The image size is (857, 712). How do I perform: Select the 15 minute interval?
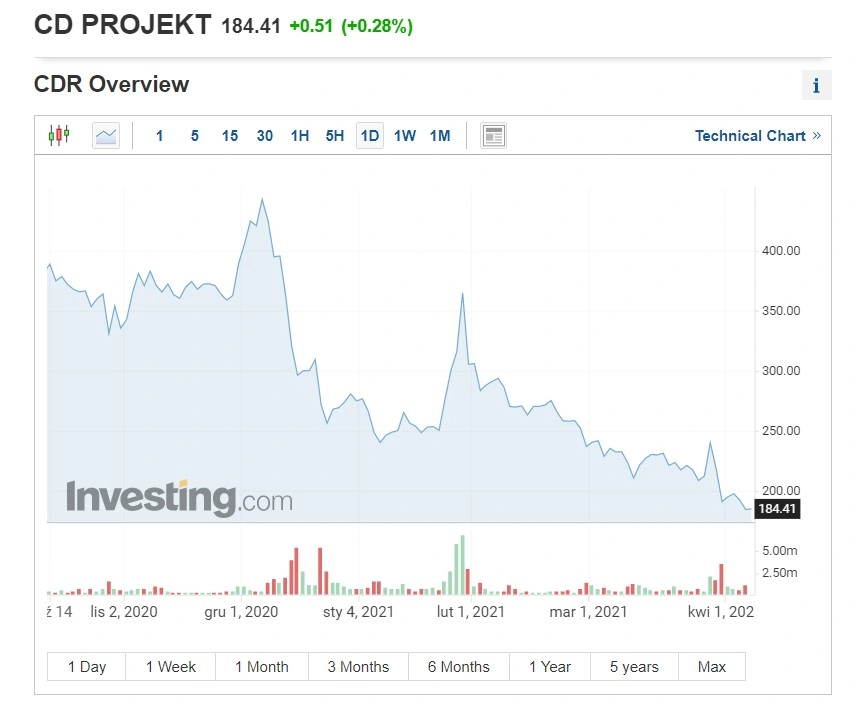230,136
